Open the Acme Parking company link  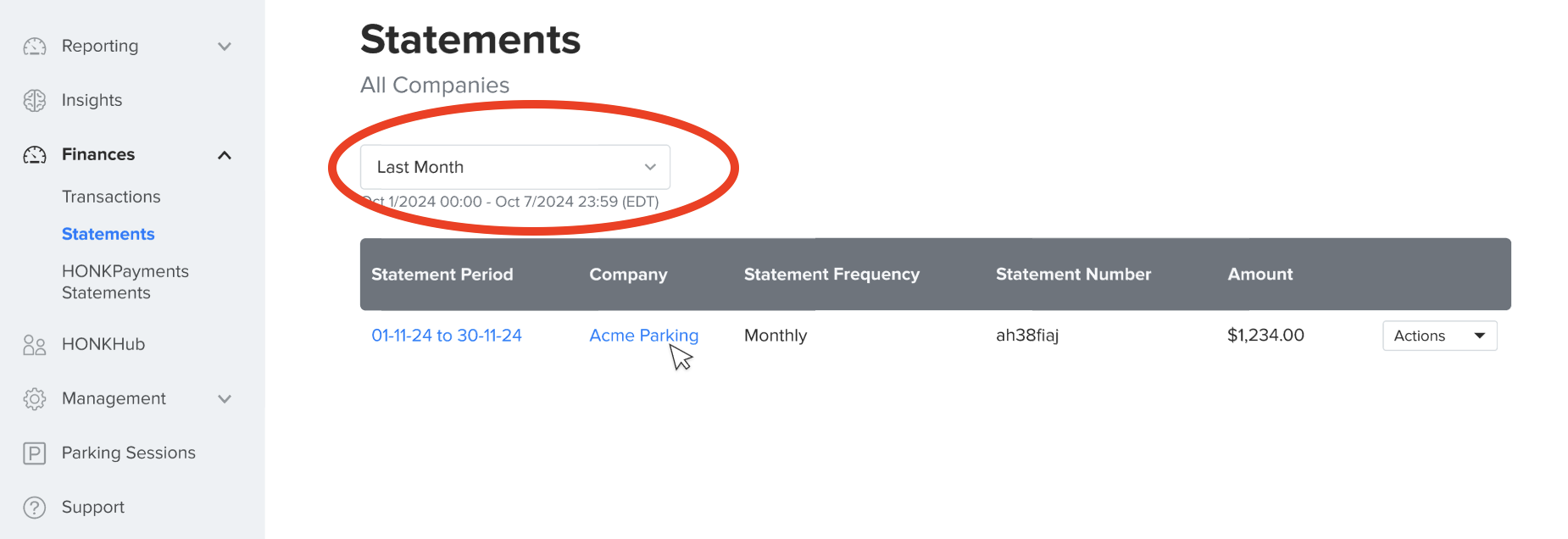644,336
